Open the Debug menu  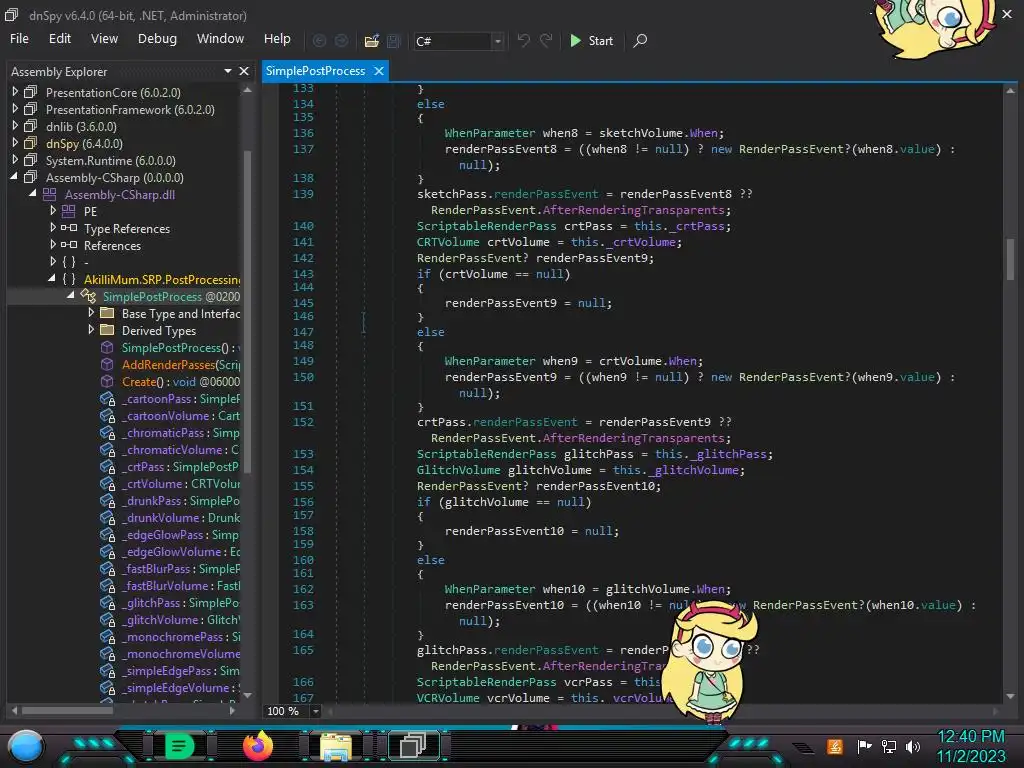pos(157,39)
